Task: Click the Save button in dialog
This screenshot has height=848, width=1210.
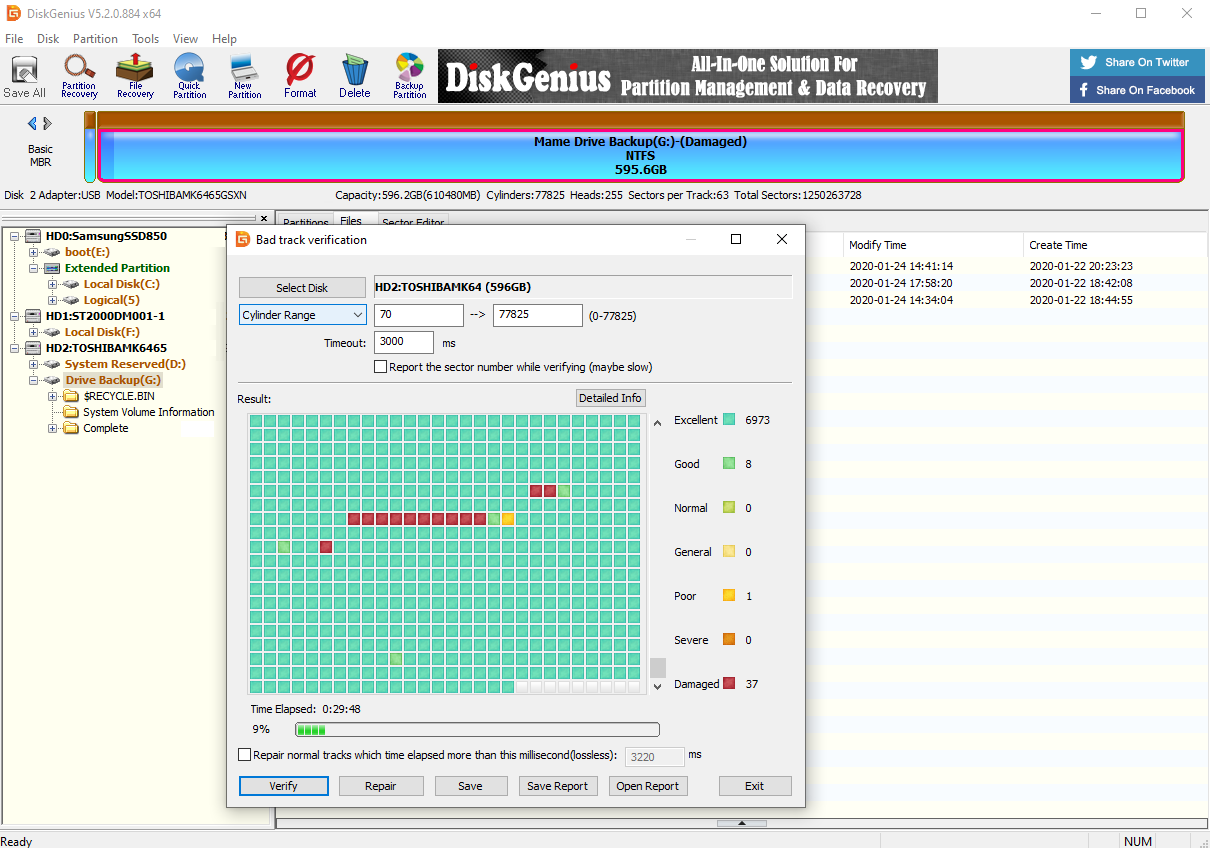Action: (x=471, y=786)
